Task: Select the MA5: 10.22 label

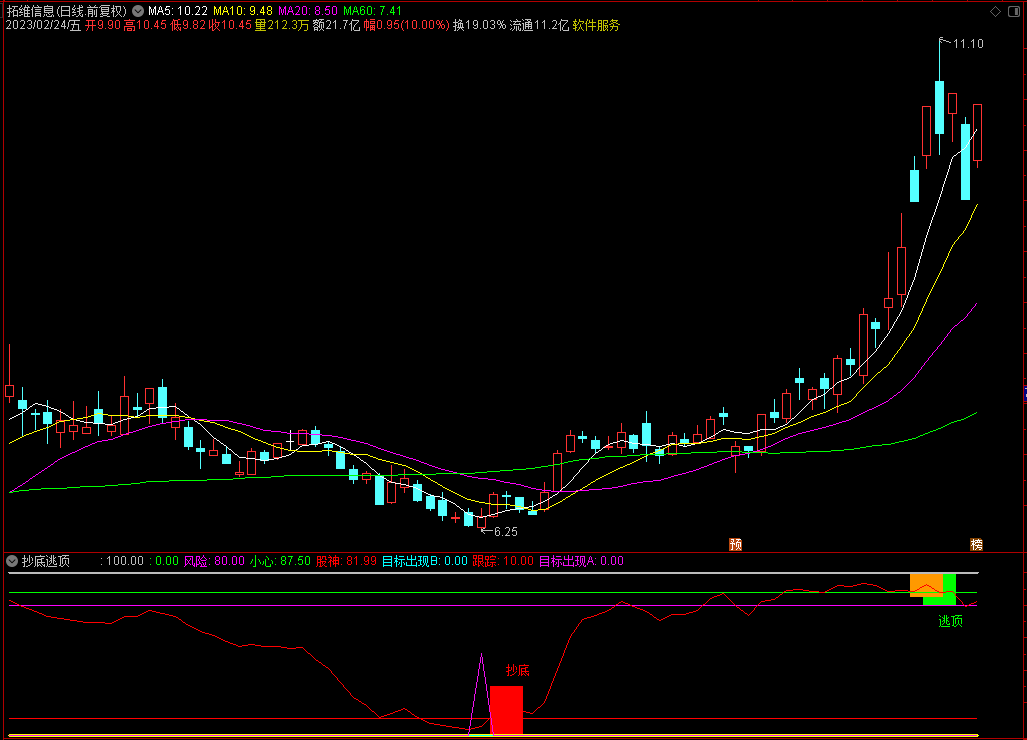Action: [177, 11]
